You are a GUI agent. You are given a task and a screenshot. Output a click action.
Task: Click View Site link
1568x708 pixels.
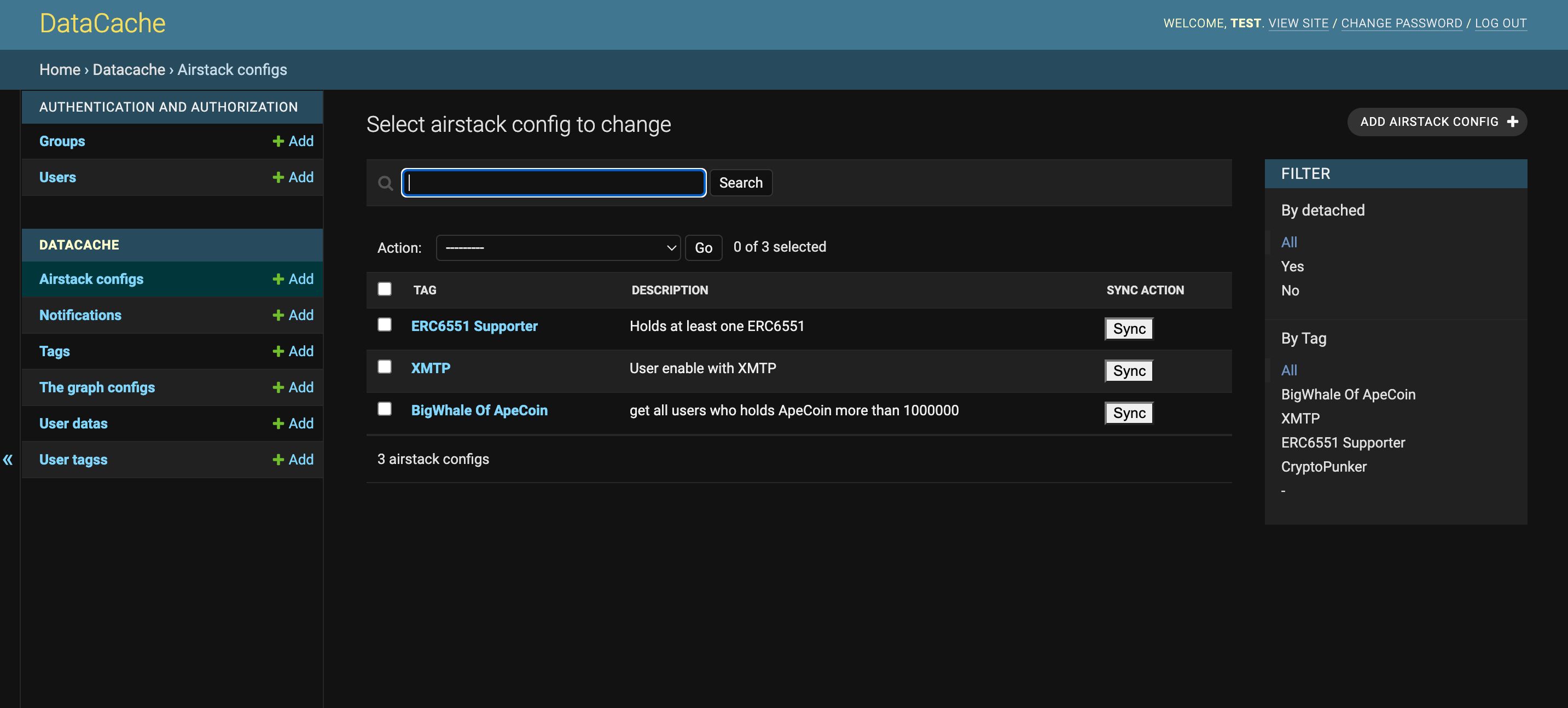click(x=1298, y=23)
